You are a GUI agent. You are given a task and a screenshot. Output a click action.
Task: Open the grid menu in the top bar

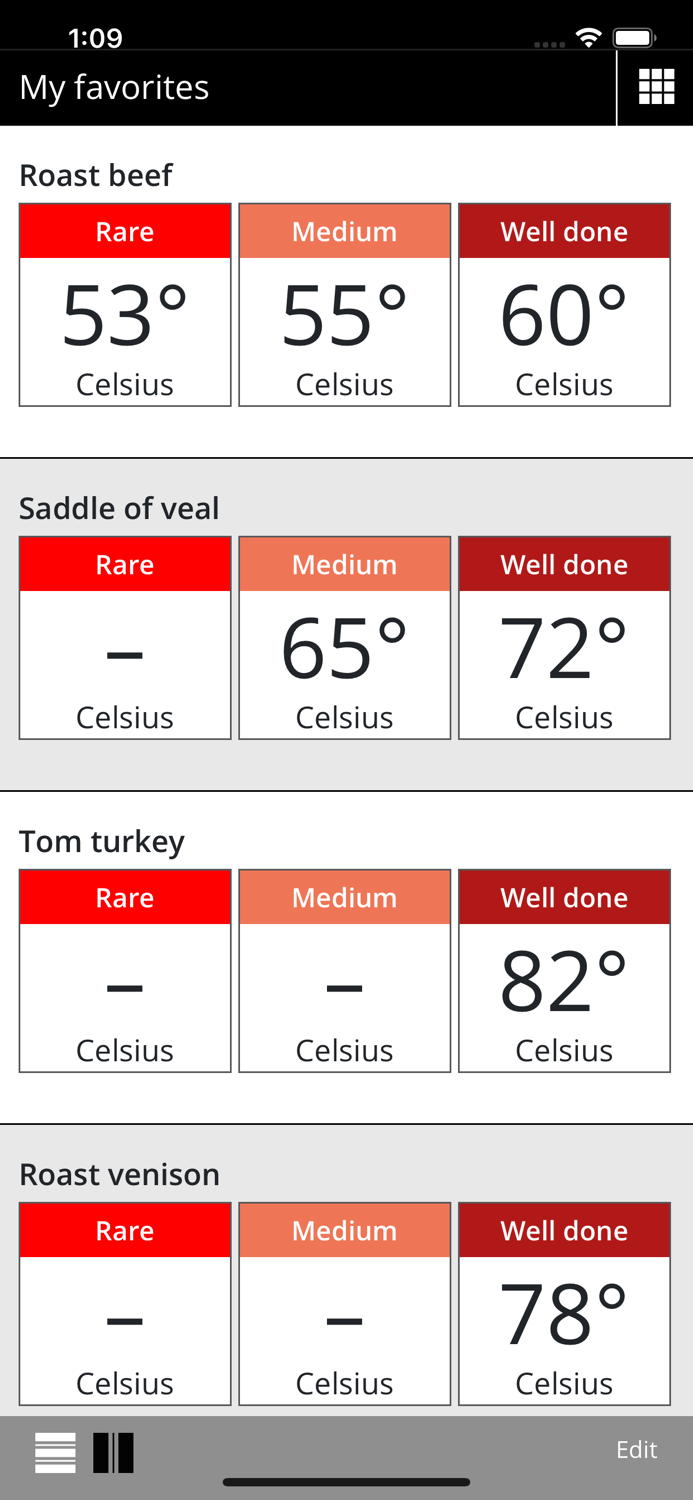click(x=656, y=87)
